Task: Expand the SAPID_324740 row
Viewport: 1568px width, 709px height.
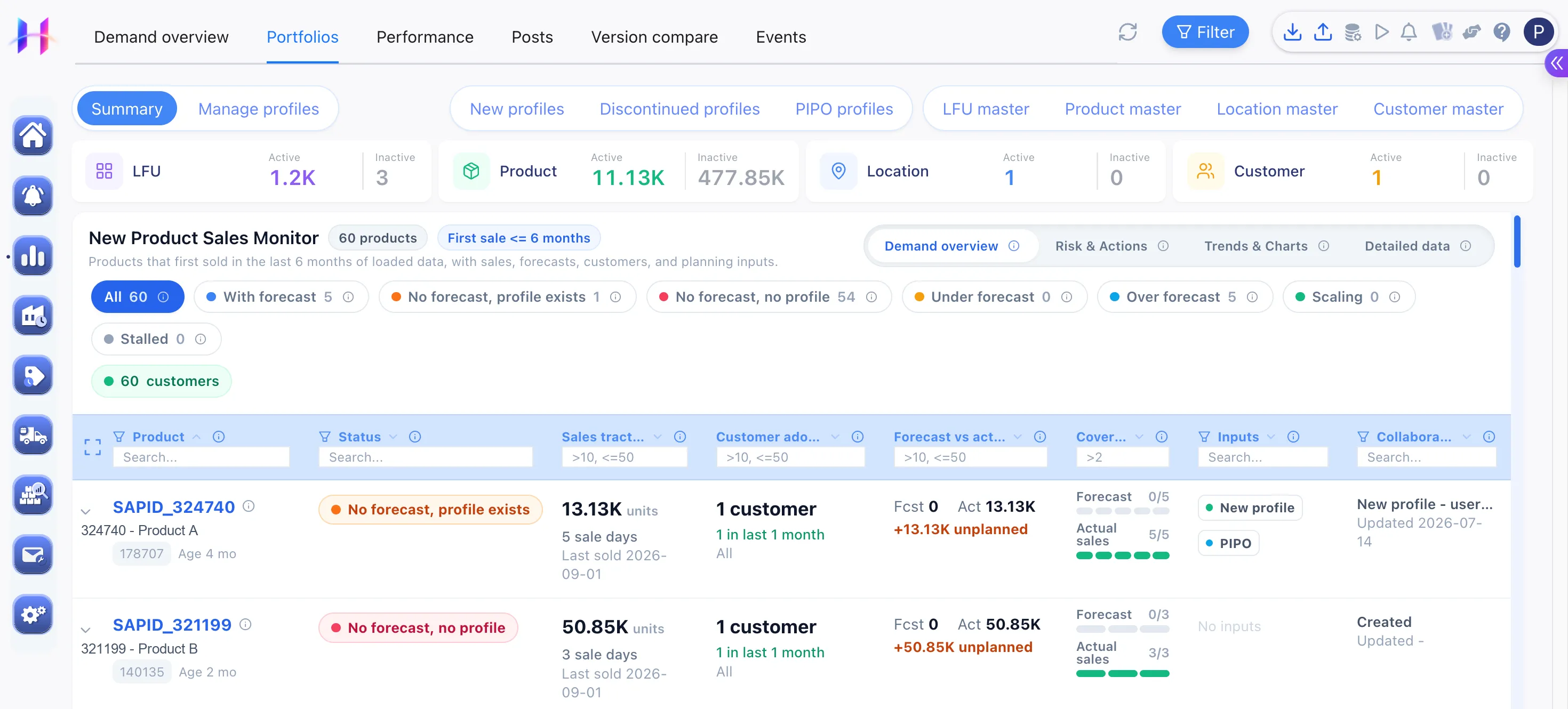Action: coord(86,511)
